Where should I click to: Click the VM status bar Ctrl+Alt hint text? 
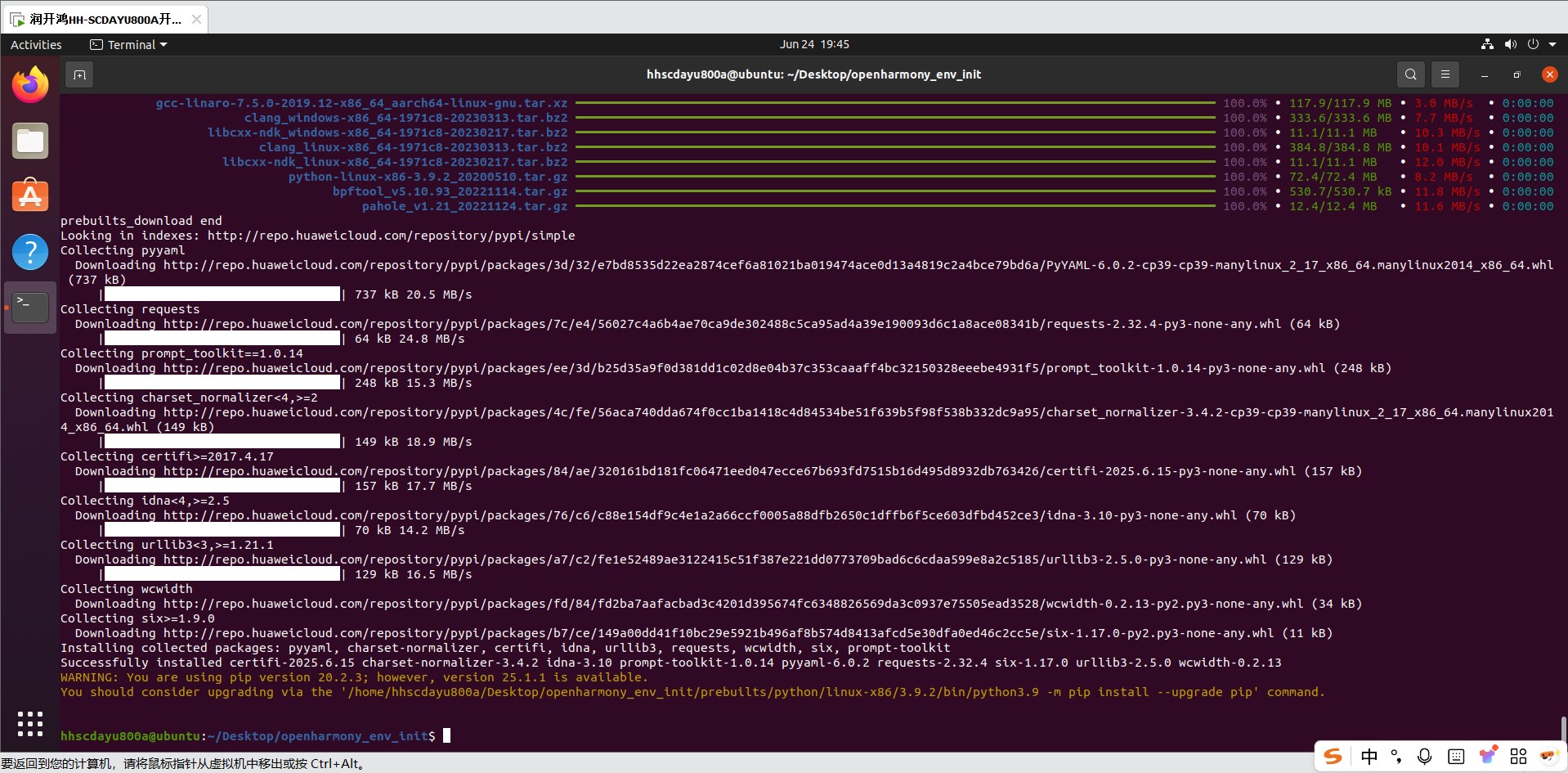click(x=184, y=764)
